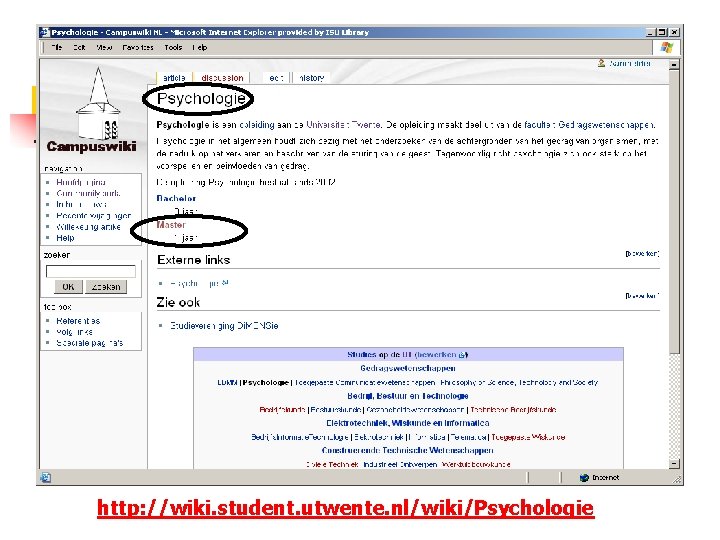This screenshot has width=720, height=540.
Task: Click the status bar page icon
Action: 45,478
